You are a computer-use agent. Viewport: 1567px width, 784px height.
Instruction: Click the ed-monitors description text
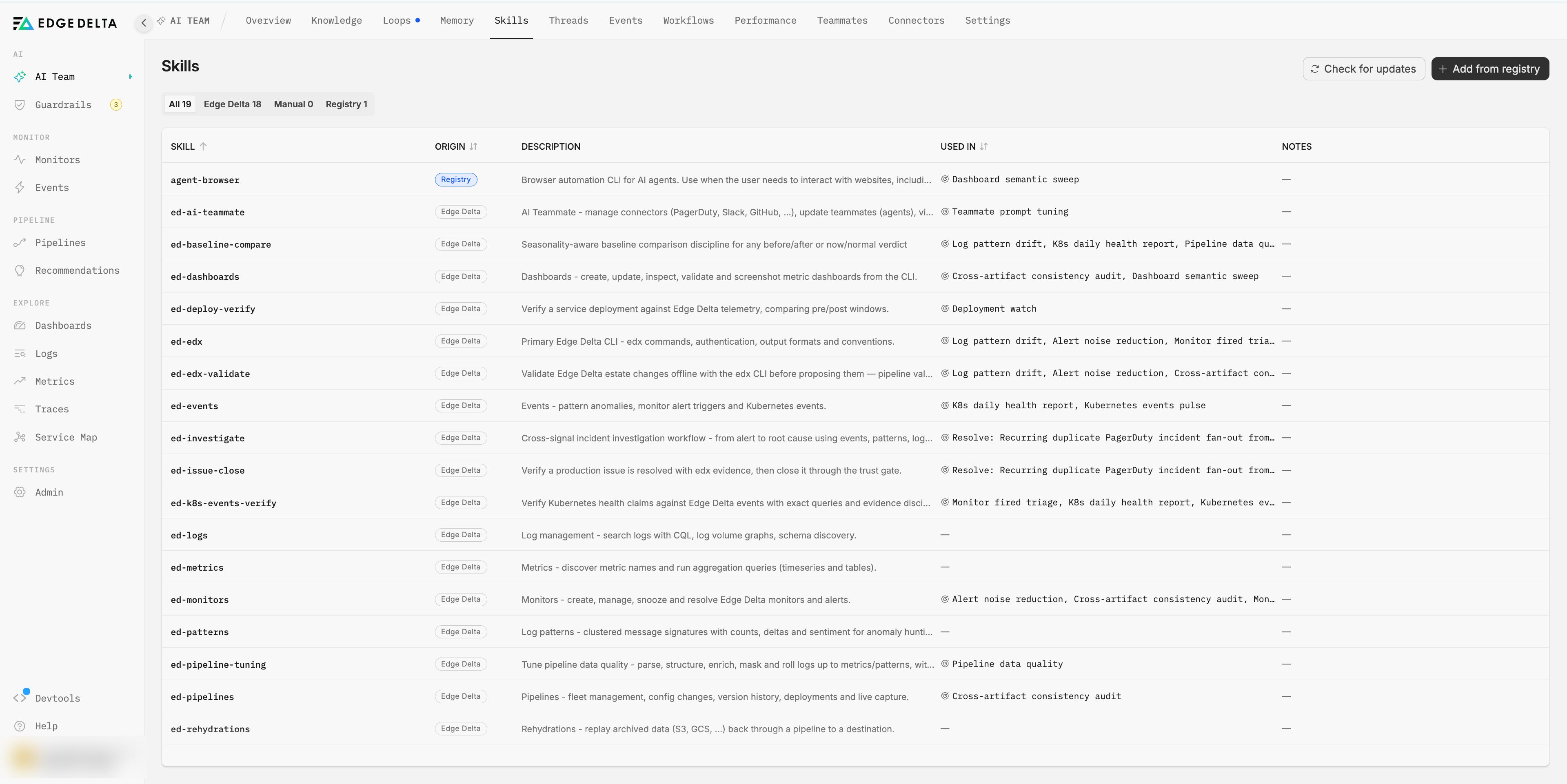click(686, 600)
